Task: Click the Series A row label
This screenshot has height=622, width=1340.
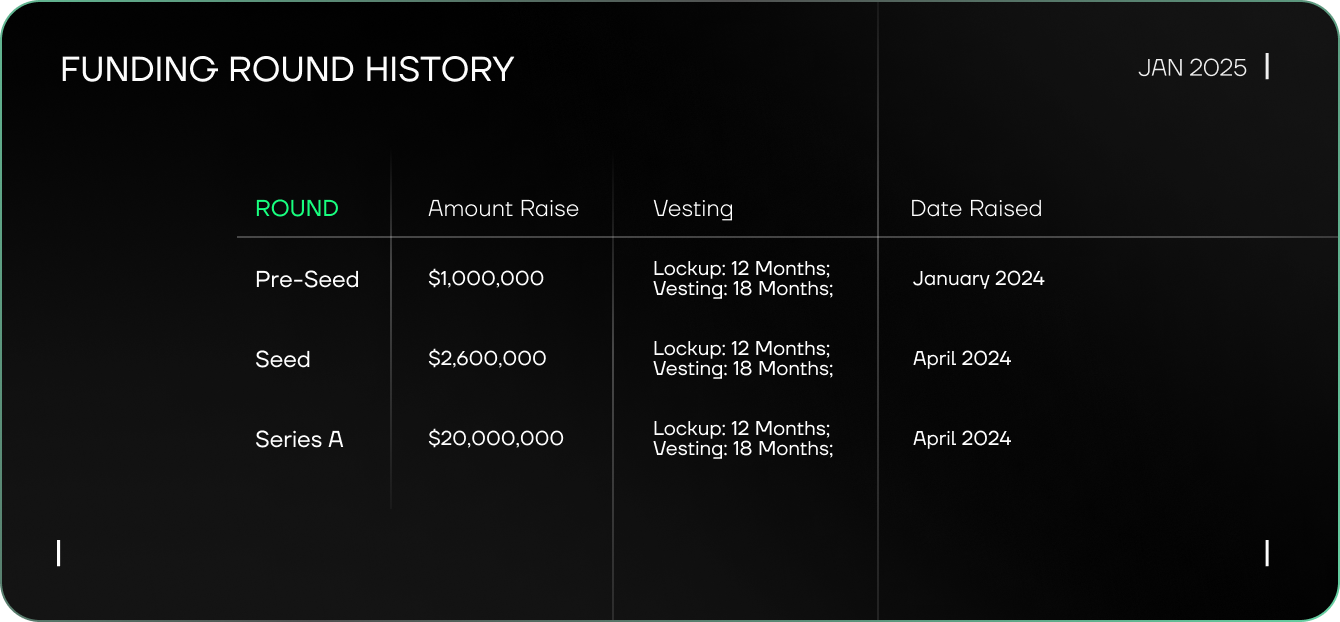Action: 299,439
